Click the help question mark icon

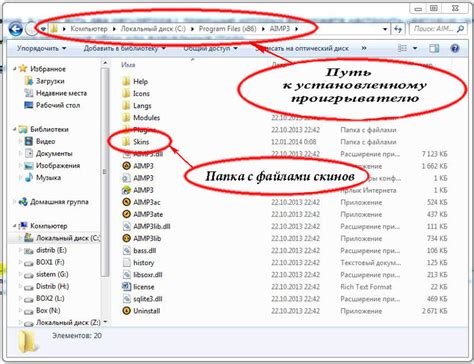click(455, 48)
